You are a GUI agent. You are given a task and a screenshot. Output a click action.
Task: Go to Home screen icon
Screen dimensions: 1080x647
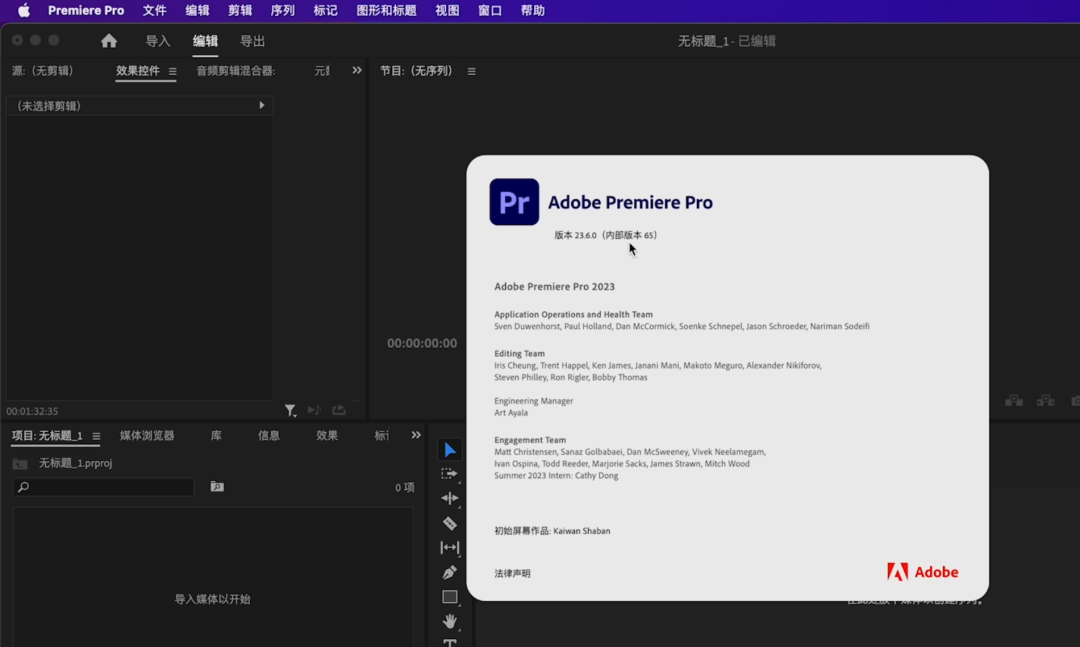(x=109, y=41)
